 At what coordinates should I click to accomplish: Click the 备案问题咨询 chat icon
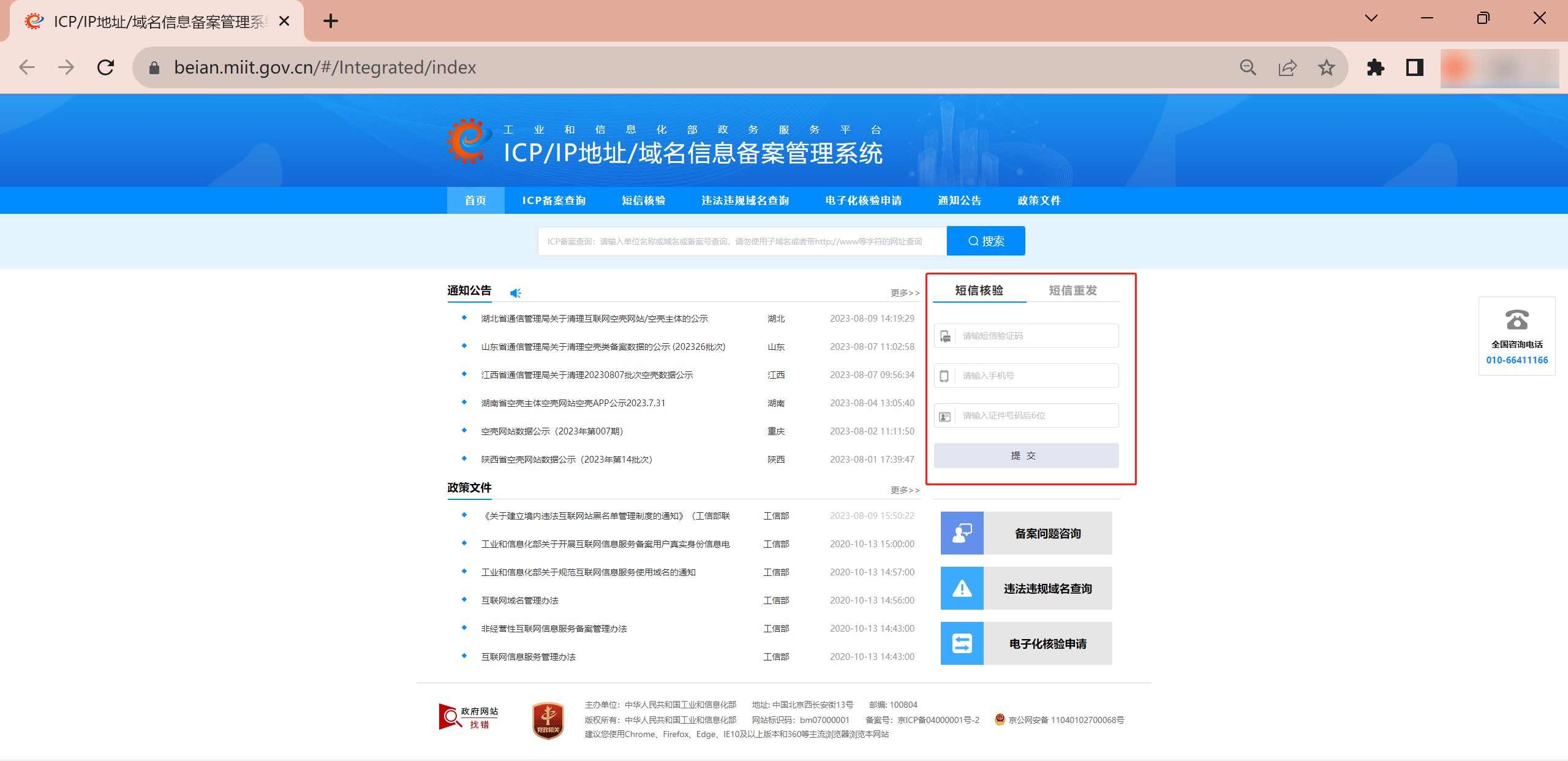[x=961, y=532]
